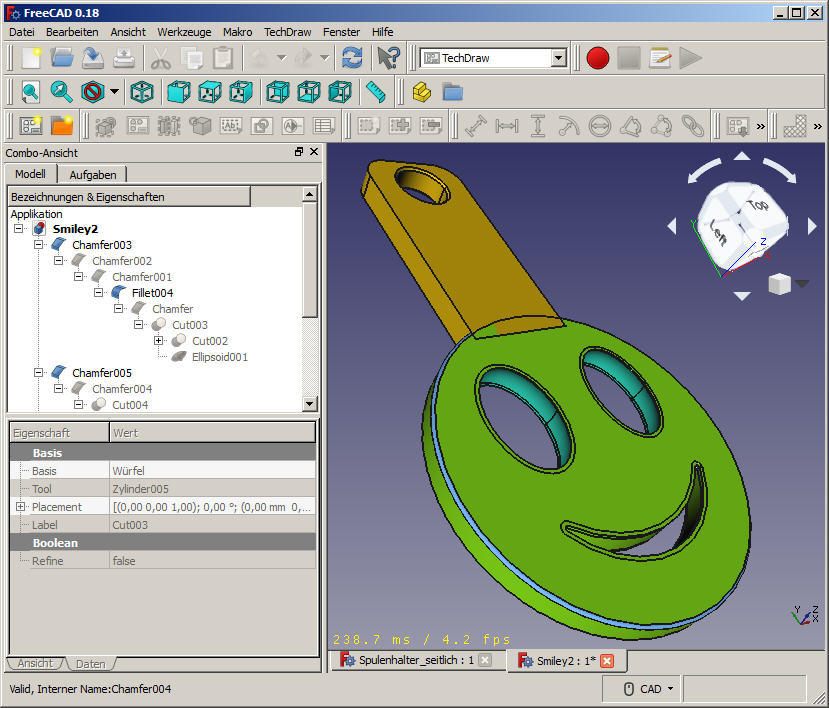Insert TechDraw page from template (orange folder)
The height and width of the screenshot is (708, 829).
tap(62, 126)
